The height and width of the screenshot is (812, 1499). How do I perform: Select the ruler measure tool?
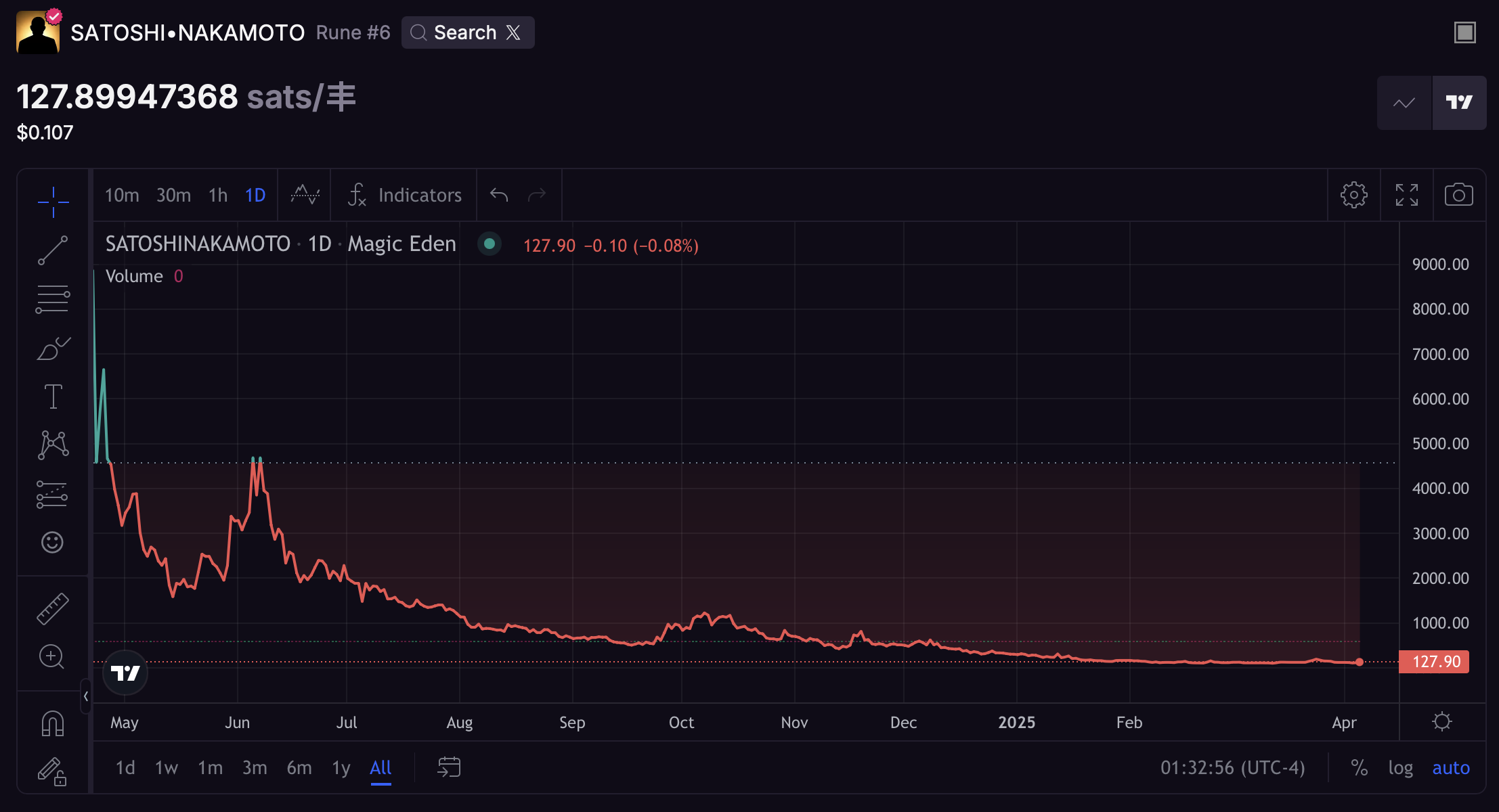[53, 608]
